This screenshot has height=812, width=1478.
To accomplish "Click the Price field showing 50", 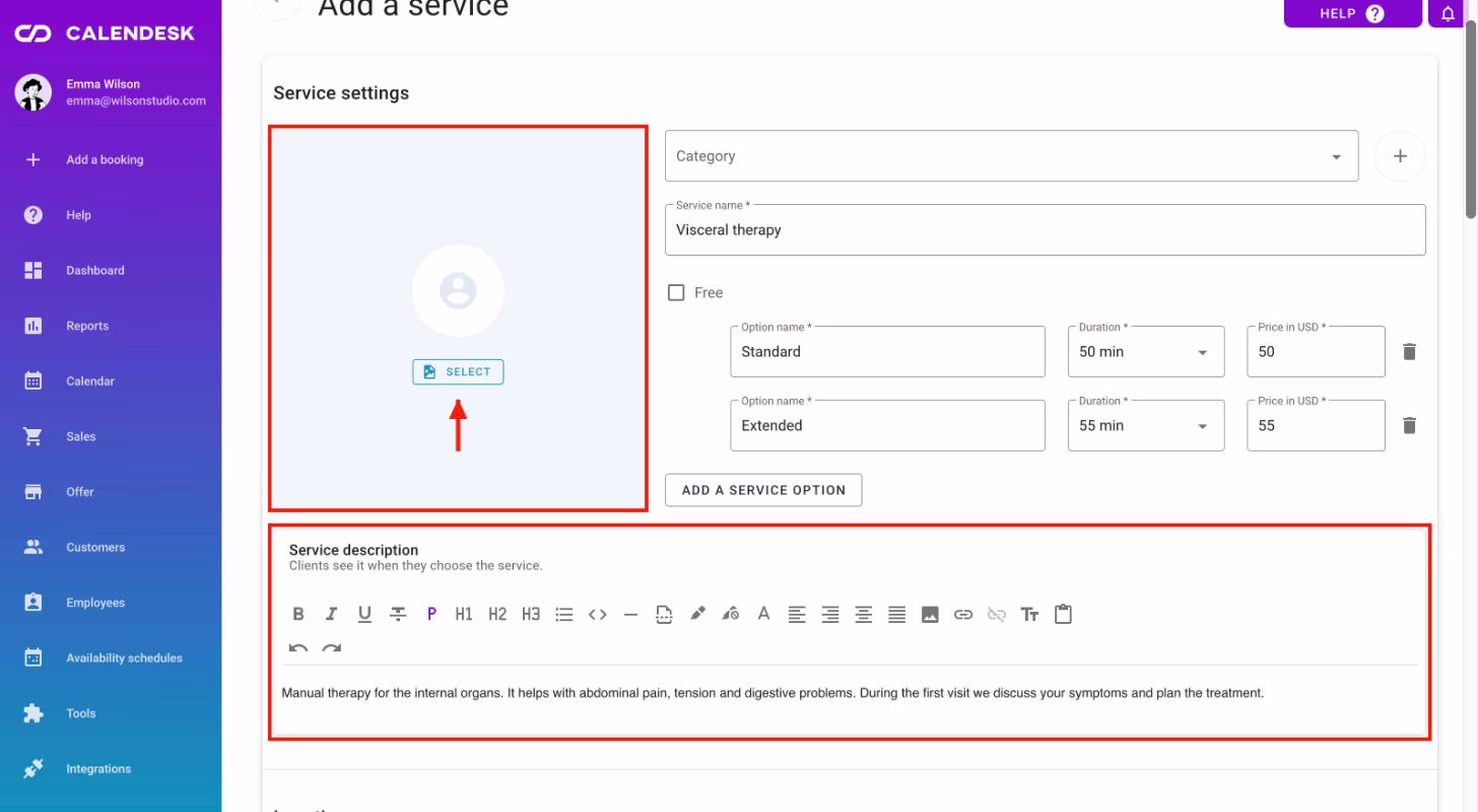I will [1316, 352].
